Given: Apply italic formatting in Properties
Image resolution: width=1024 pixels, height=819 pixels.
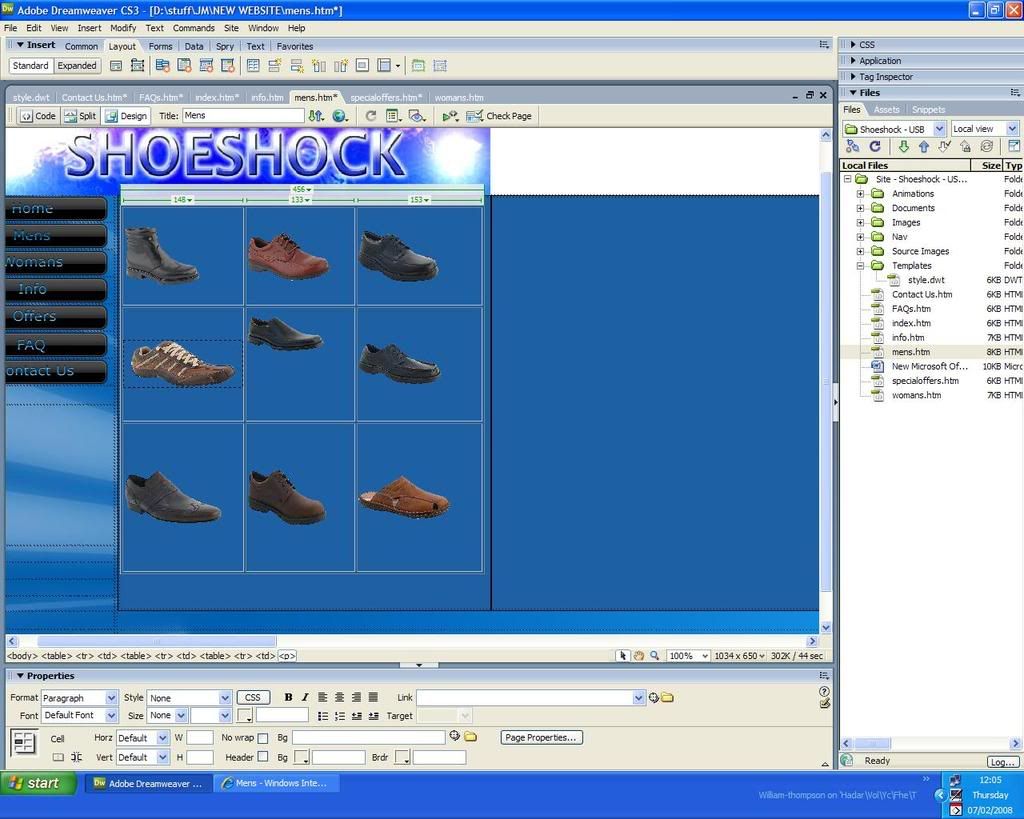Looking at the screenshot, I should tap(305, 698).
